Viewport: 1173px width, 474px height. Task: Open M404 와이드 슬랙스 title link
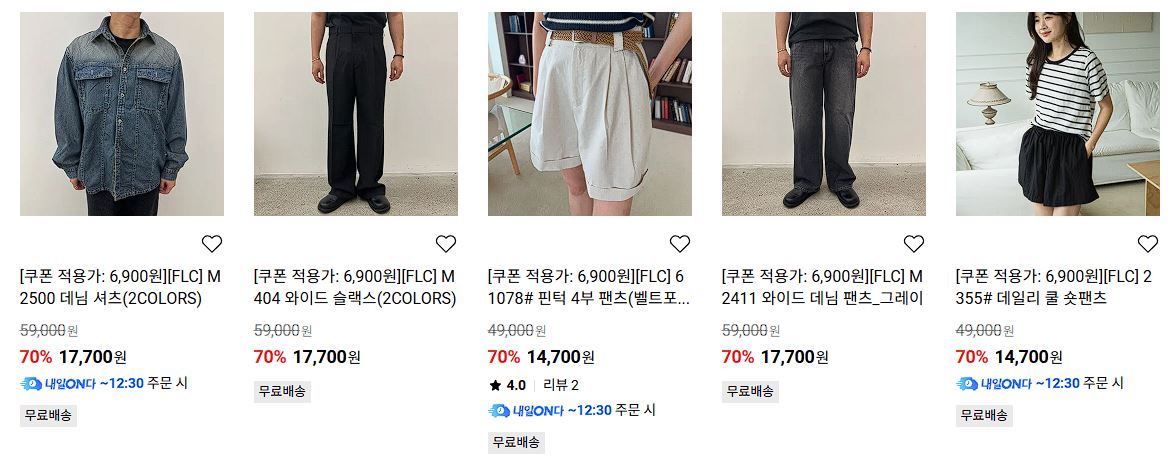click(355, 288)
